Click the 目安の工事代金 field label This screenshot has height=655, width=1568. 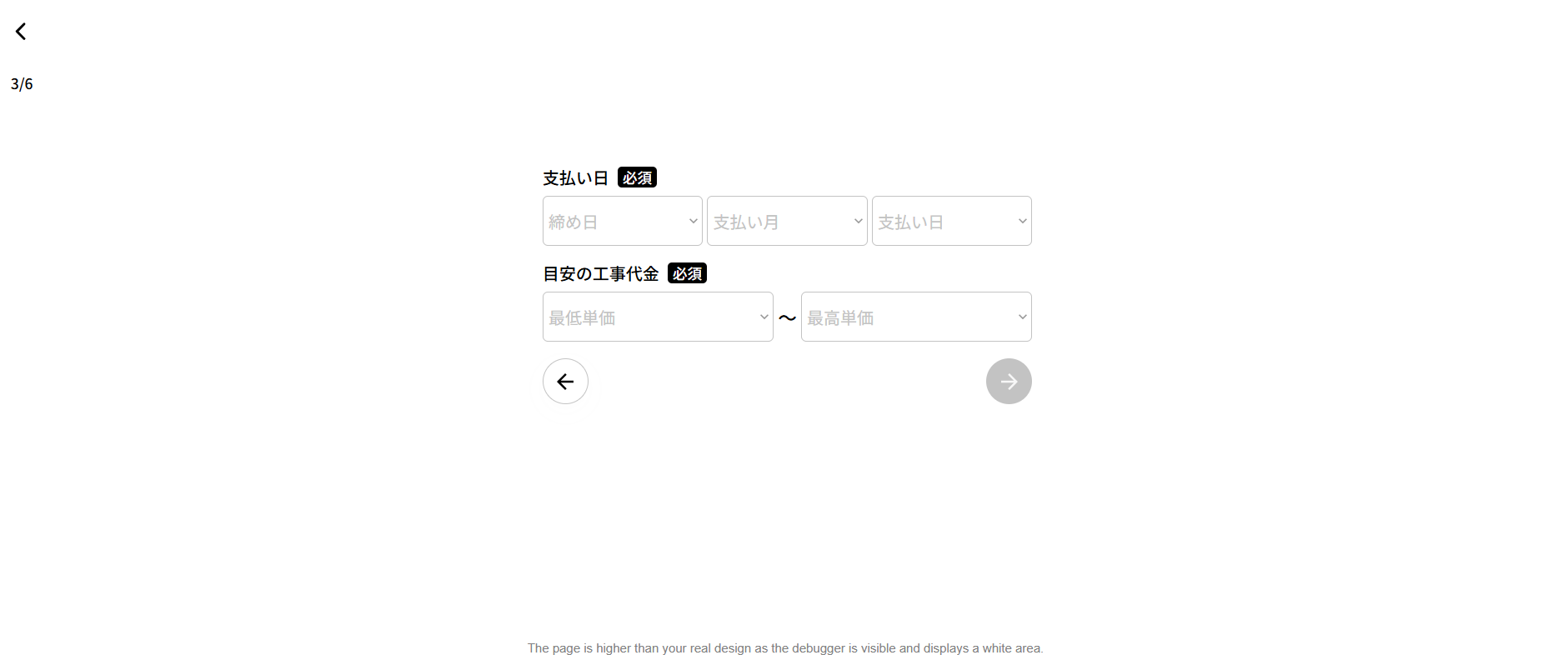pyautogui.click(x=600, y=274)
